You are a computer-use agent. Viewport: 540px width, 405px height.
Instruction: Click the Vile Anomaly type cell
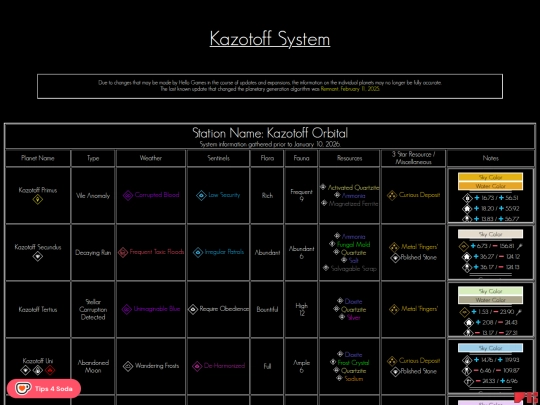coord(93,196)
